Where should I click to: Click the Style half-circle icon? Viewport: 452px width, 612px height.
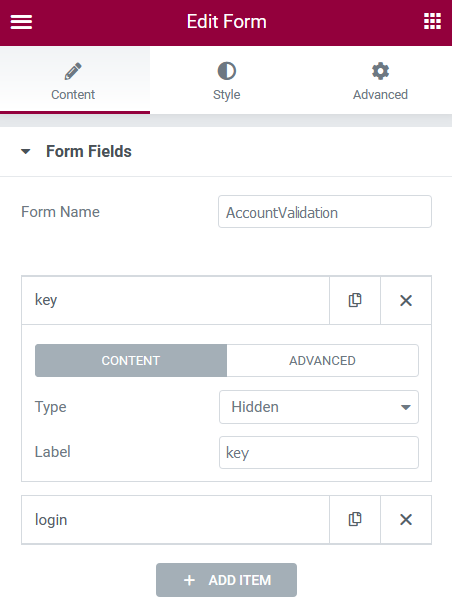[226, 71]
